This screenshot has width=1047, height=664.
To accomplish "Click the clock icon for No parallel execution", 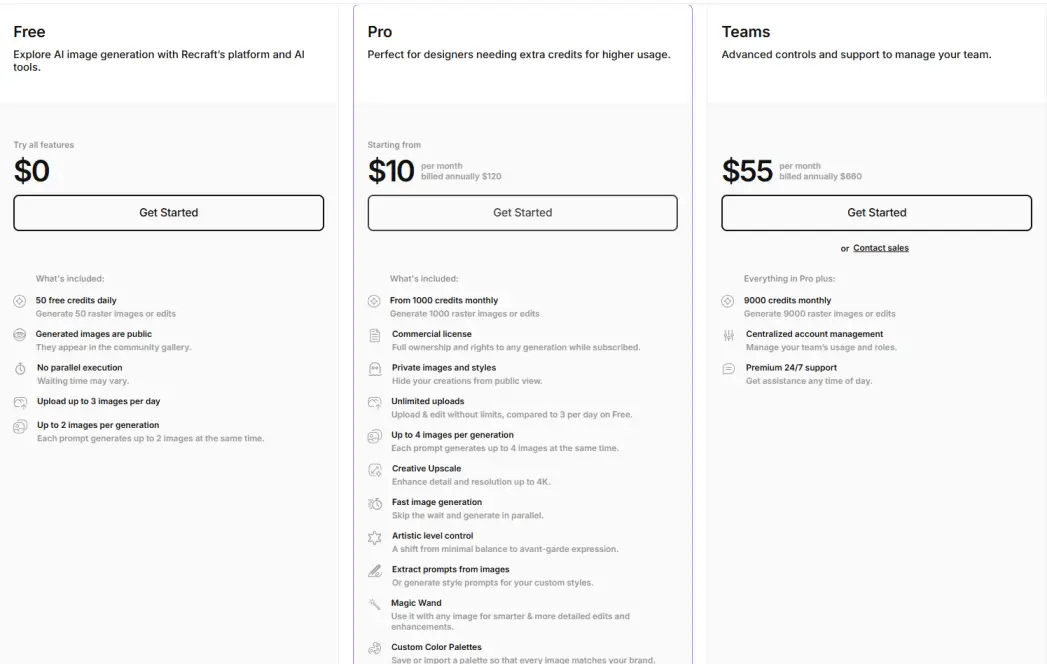I will 20,369.
